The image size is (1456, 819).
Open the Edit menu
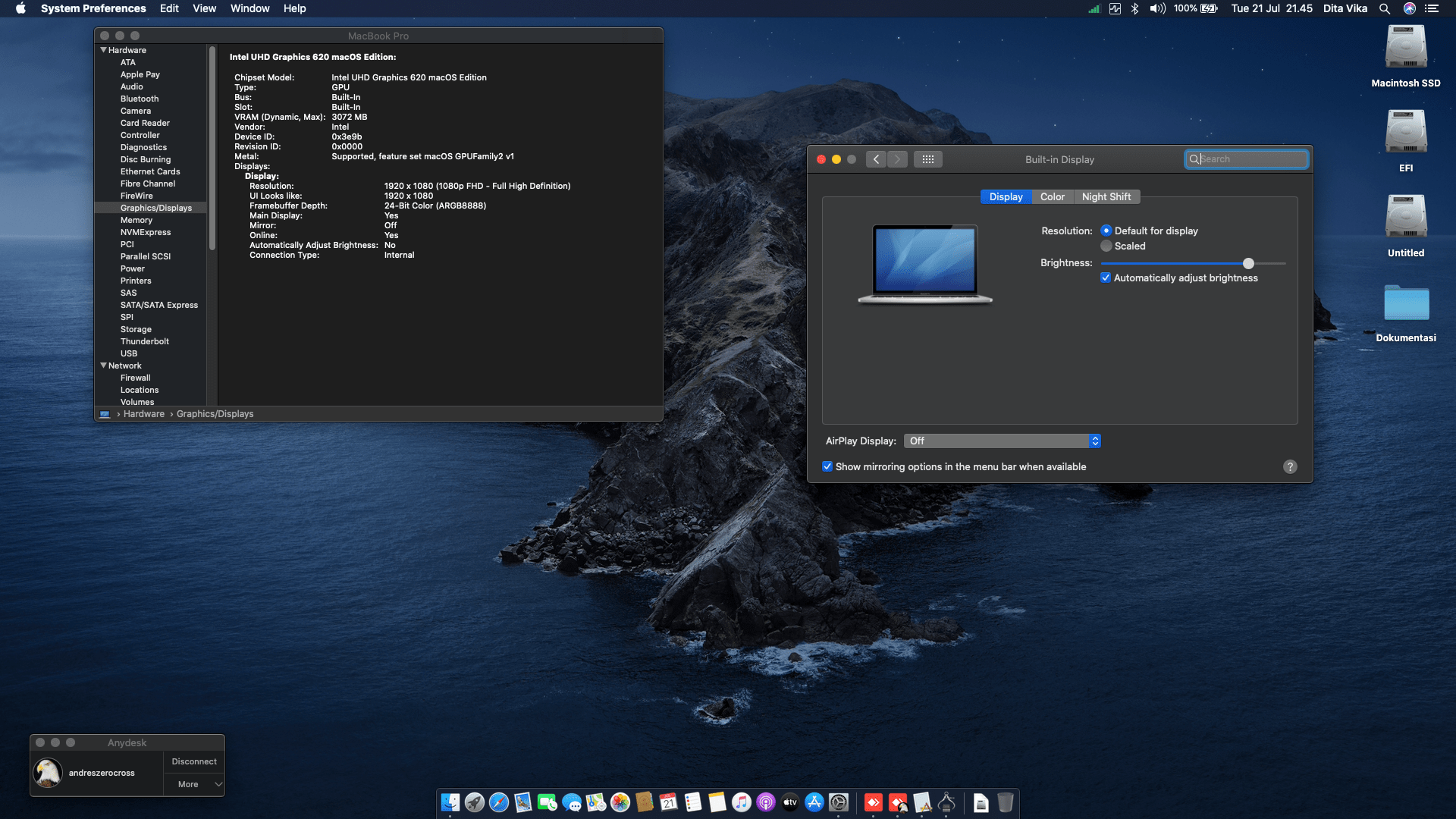pos(169,8)
